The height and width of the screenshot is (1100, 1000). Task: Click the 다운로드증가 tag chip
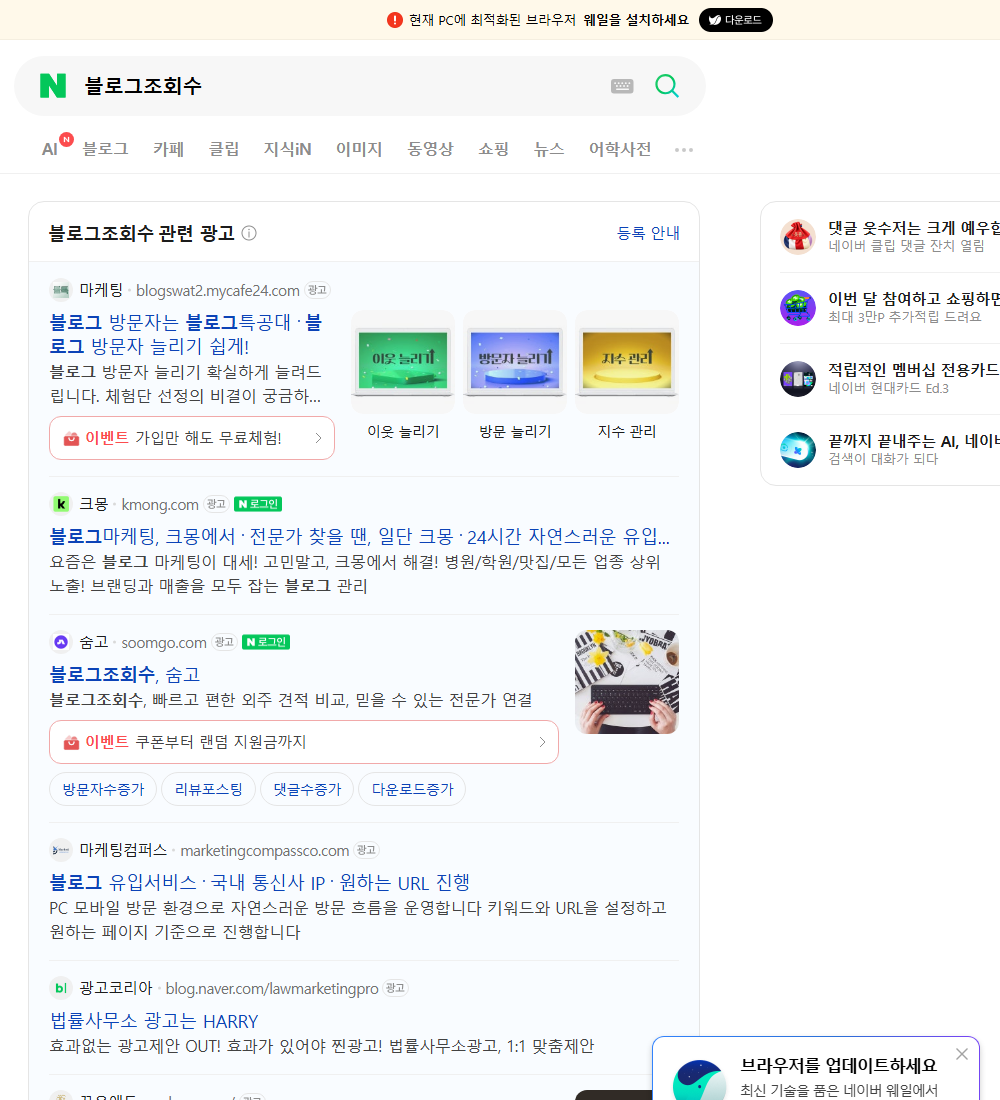point(412,789)
